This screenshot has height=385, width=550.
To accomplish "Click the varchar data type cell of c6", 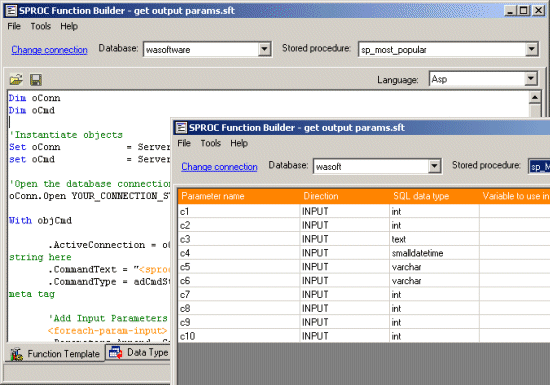I will (x=434, y=281).
